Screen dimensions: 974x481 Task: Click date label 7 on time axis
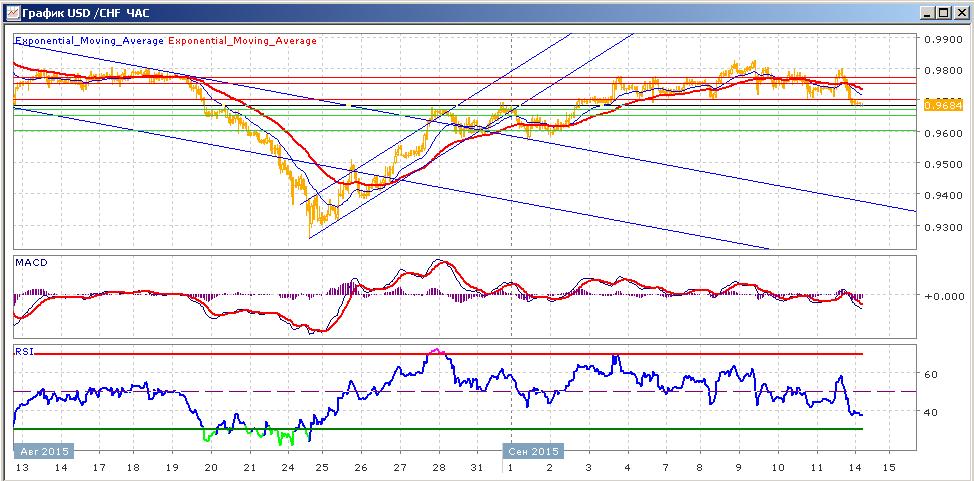(x=665, y=467)
